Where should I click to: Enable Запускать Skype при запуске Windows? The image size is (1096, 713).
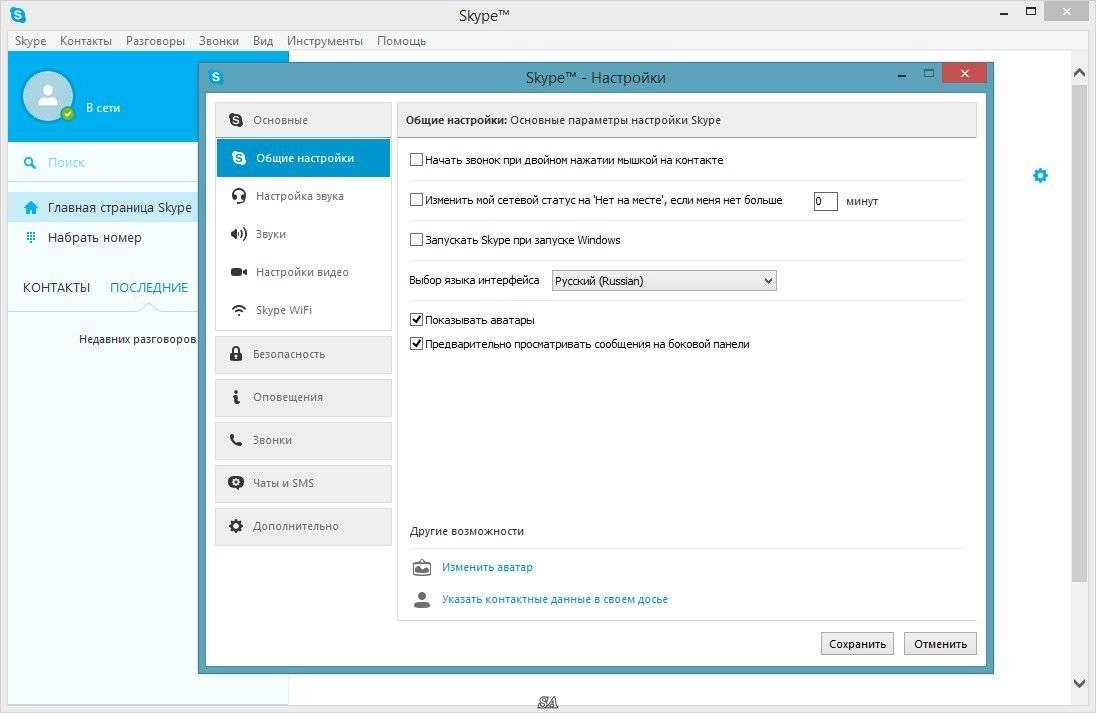tap(417, 240)
